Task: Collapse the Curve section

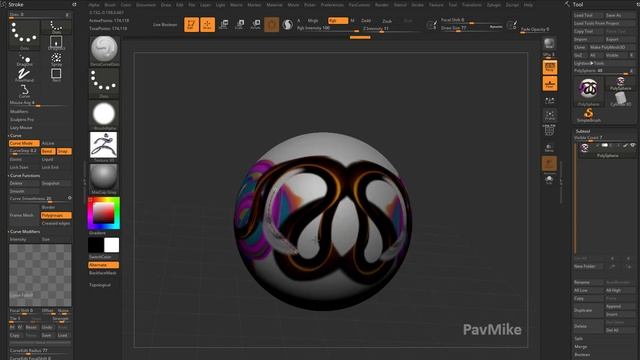Action: pyautogui.click(x=15, y=136)
